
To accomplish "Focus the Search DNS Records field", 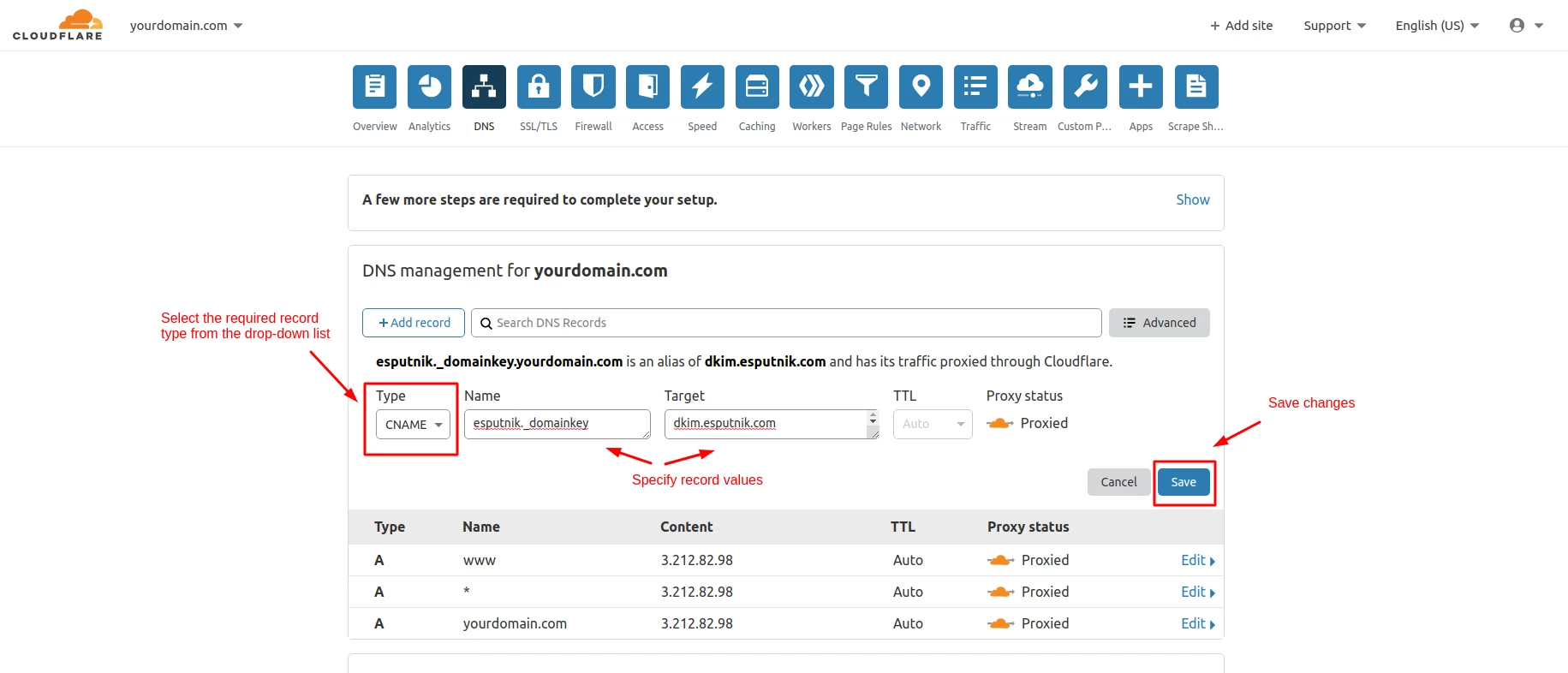I will (786, 323).
